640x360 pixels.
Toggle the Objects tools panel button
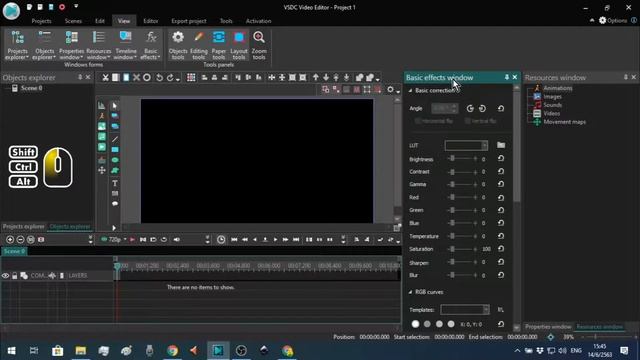pos(178,45)
